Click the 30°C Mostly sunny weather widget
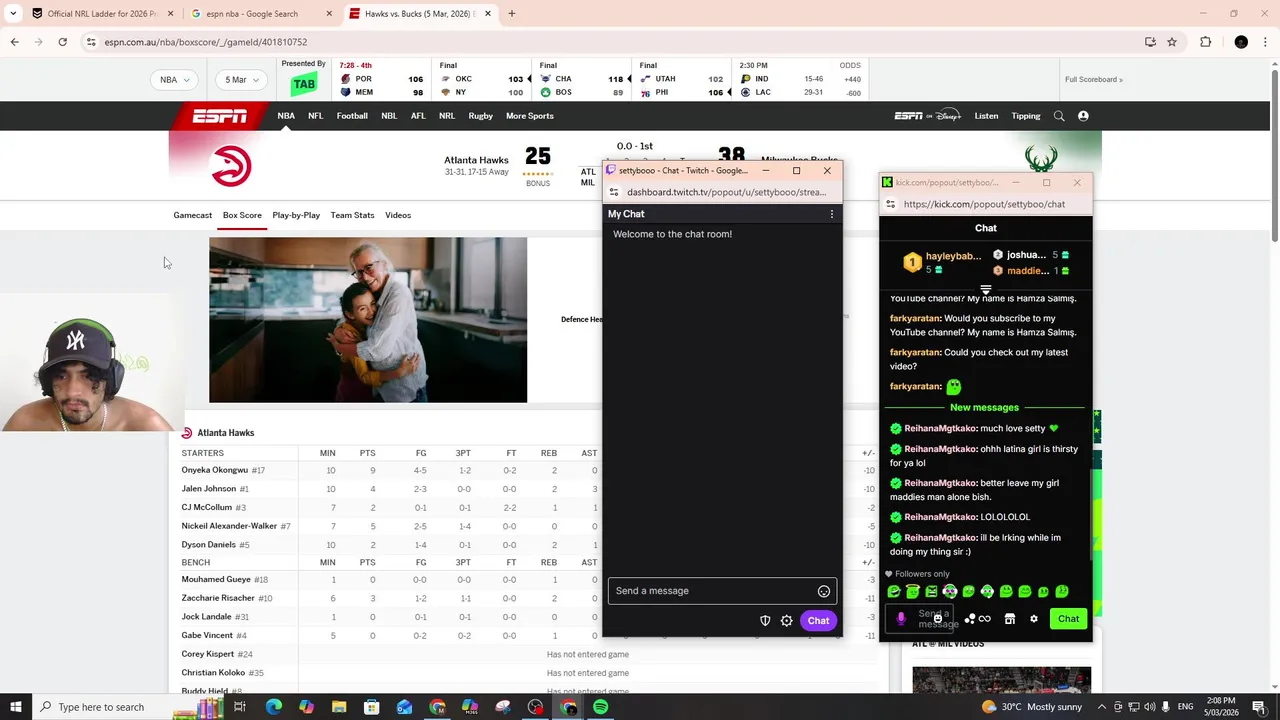 (1032, 707)
